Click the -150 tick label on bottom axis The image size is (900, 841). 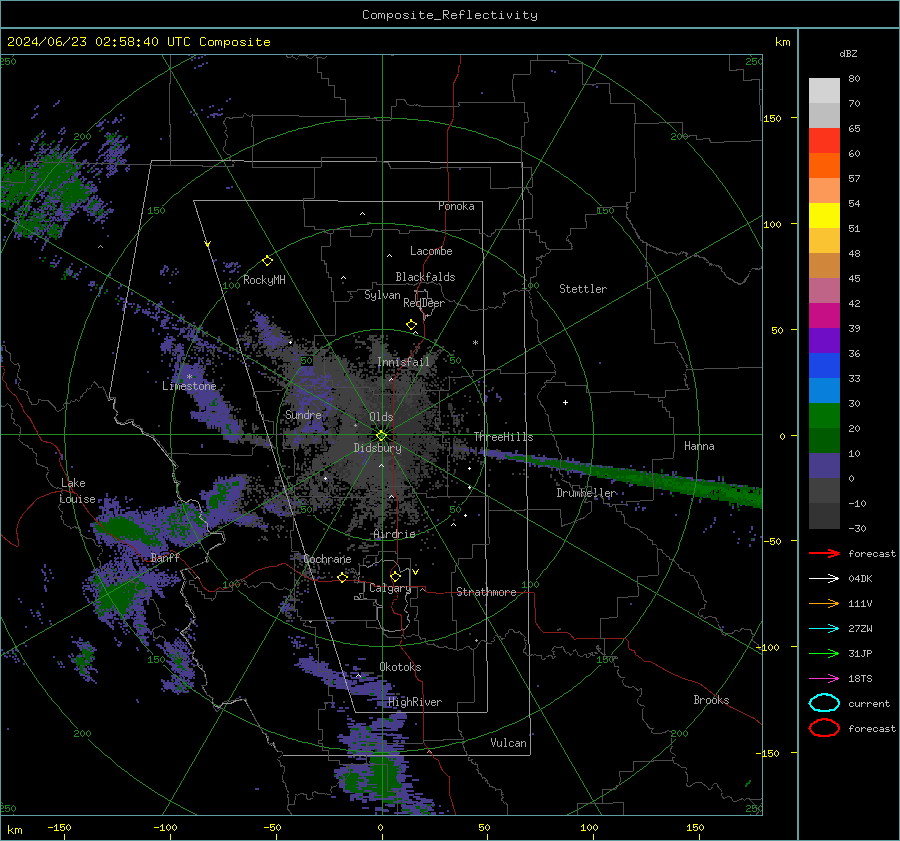coord(59,827)
